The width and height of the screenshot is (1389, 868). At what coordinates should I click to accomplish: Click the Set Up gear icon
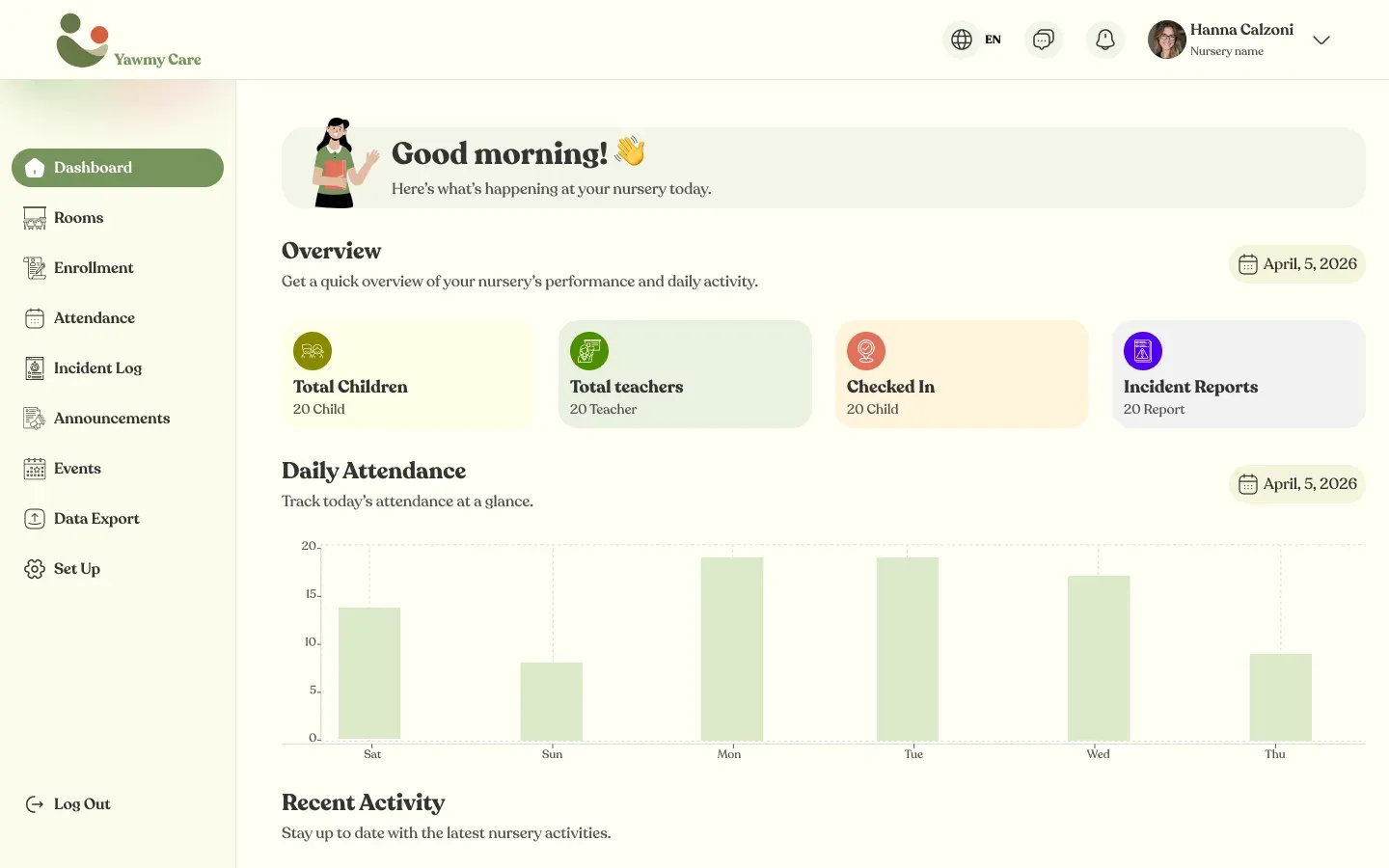pyautogui.click(x=35, y=569)
